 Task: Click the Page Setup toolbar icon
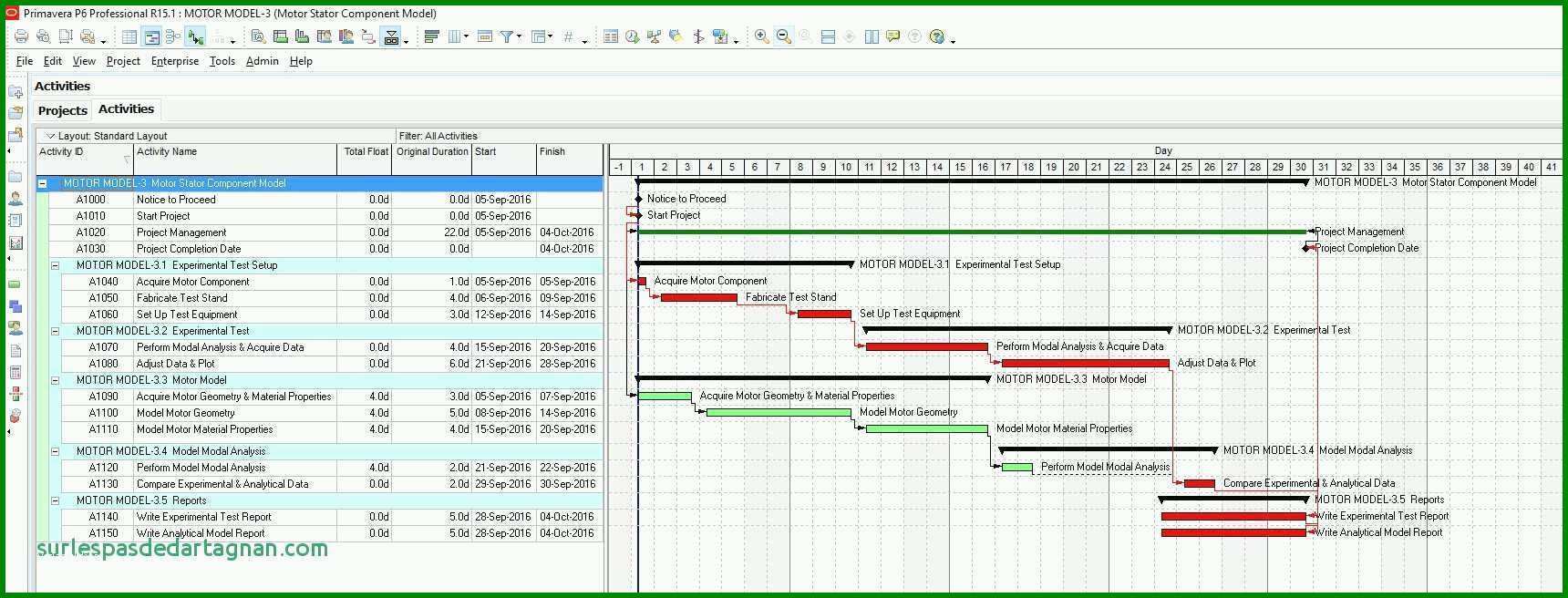[x=66, y=36]
